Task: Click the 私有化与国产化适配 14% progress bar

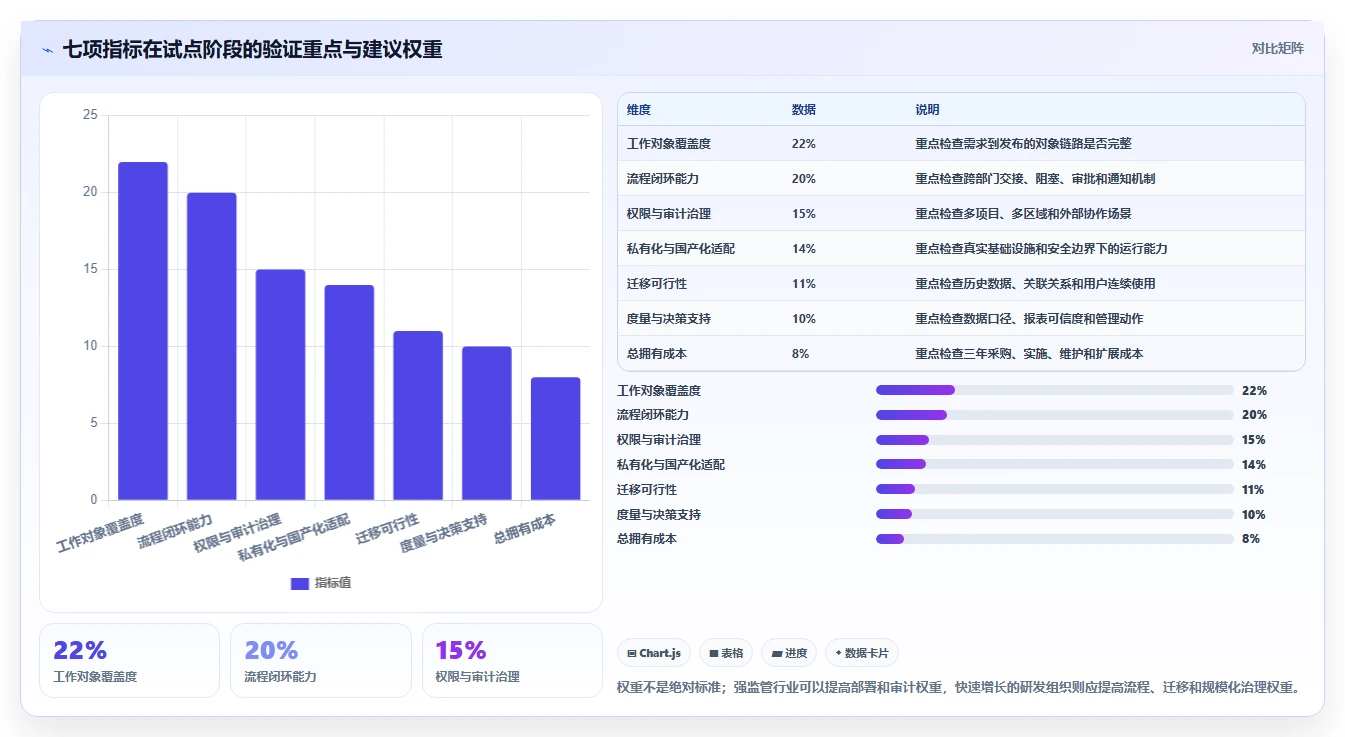Action: 1055,464
